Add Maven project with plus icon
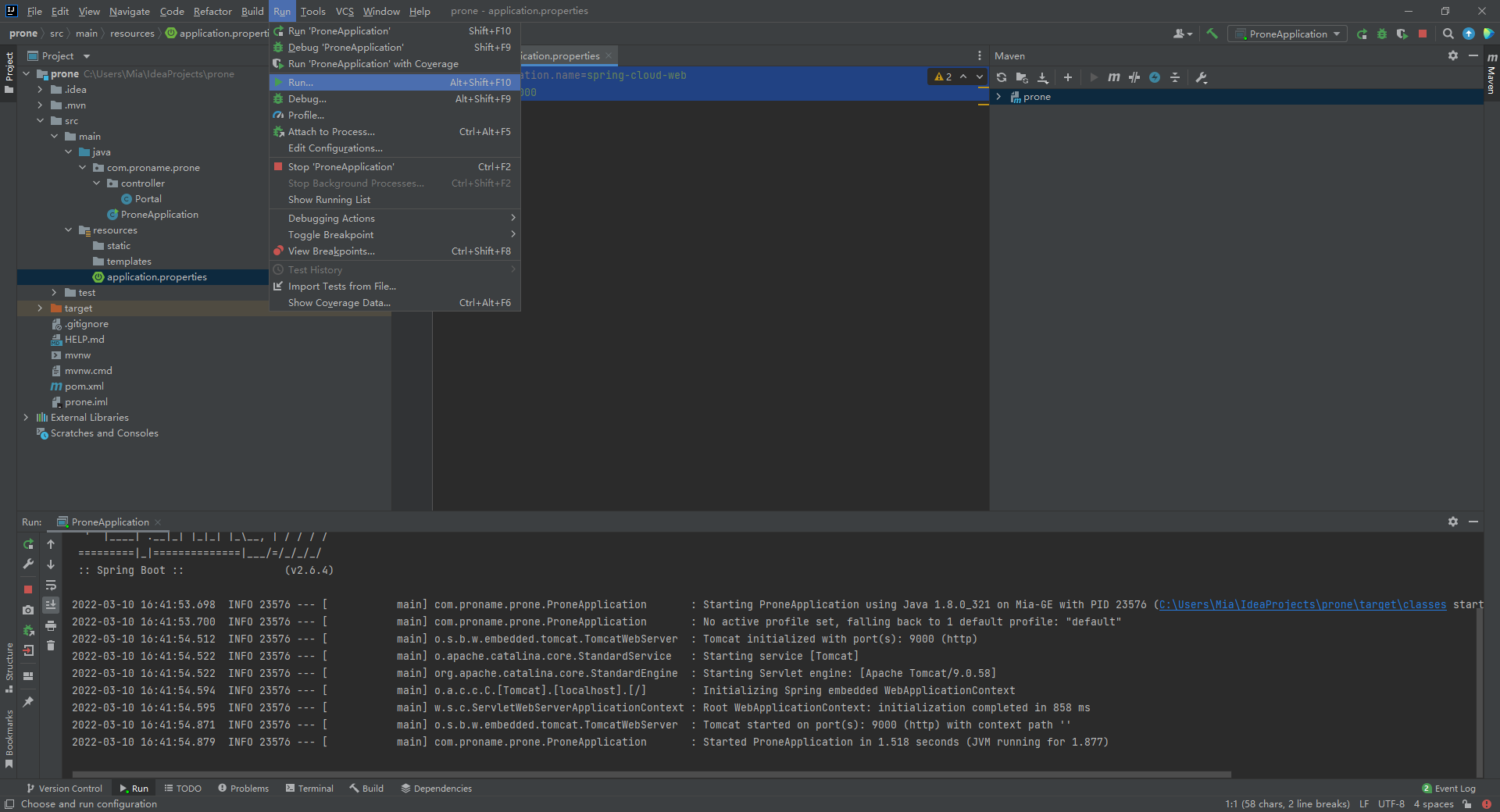The image size is (1500, 812). [1068, 77]
